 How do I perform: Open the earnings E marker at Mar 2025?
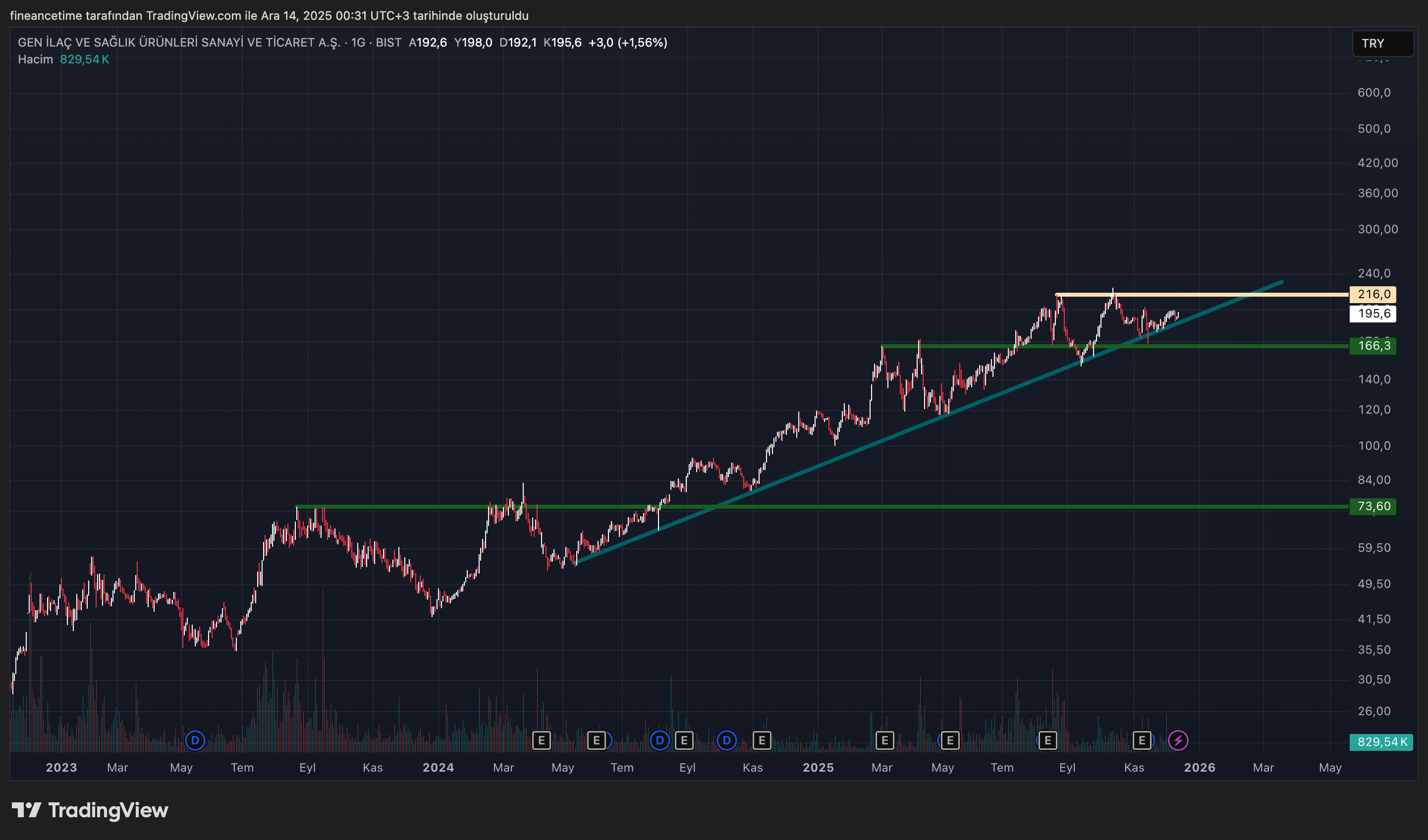[884, 740]
